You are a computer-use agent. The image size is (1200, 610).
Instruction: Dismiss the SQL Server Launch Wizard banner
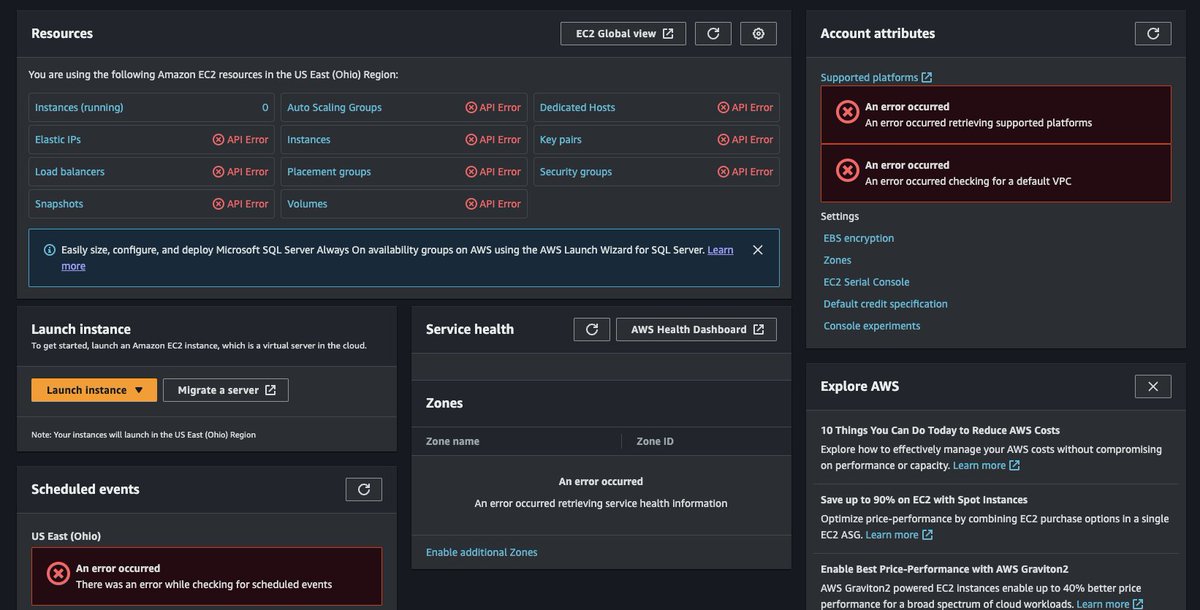[757, 250]
